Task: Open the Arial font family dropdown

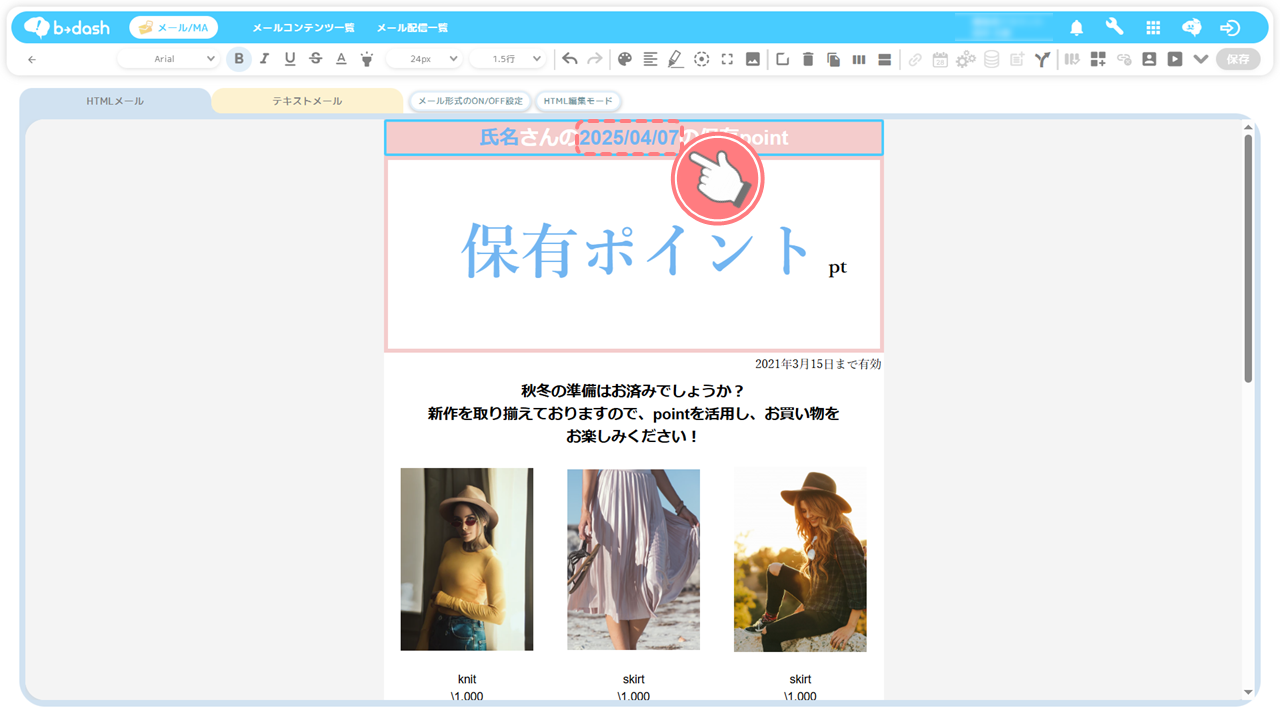Action: pyautogui.click(x=167, y=59)
